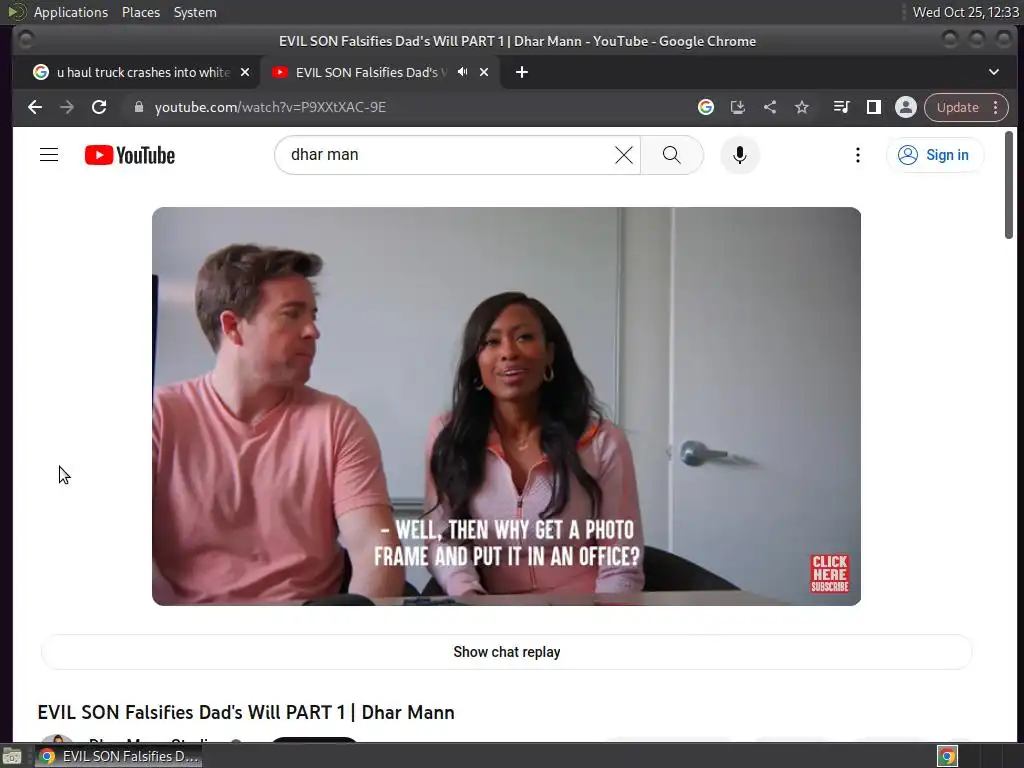
Task: Go back using browser back arrow
Action: [35, 107]
